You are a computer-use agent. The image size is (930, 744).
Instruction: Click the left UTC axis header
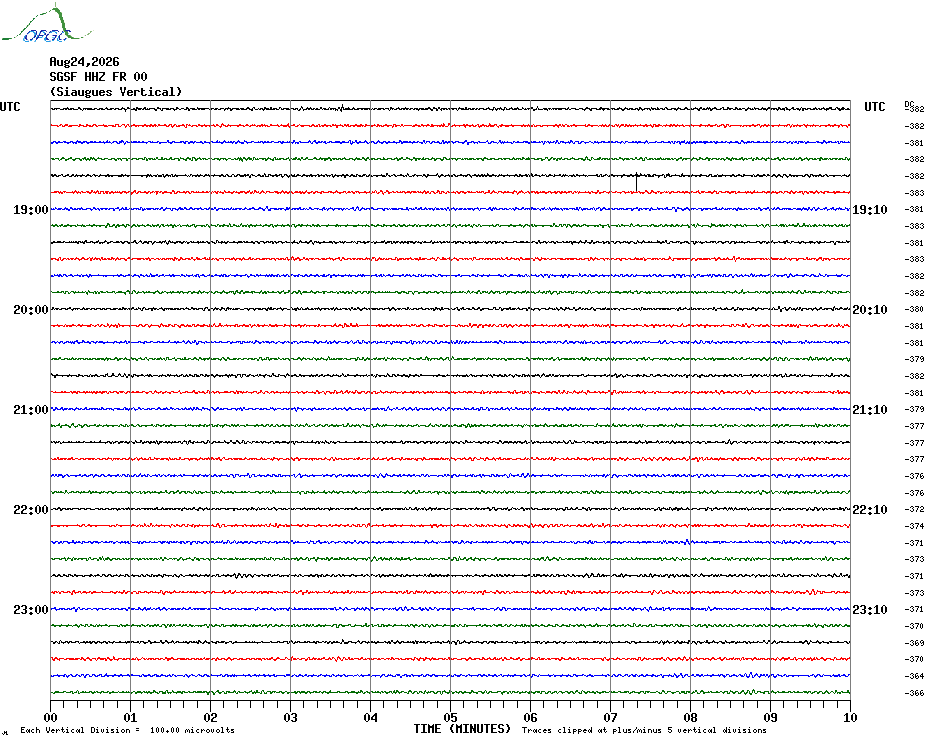tap(10, 107)
